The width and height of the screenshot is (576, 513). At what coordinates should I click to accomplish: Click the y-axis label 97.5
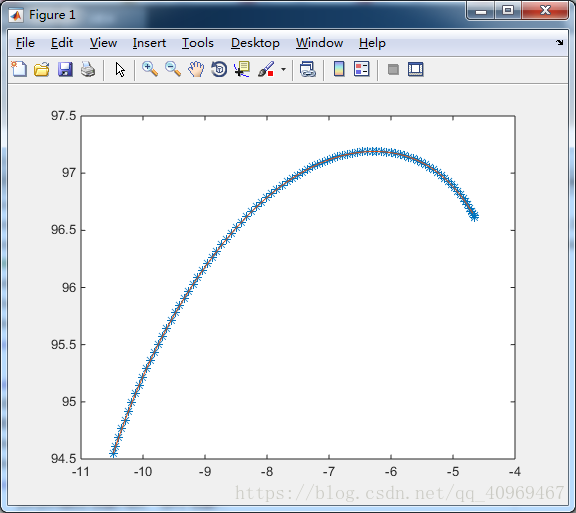(x=63, y=116)
